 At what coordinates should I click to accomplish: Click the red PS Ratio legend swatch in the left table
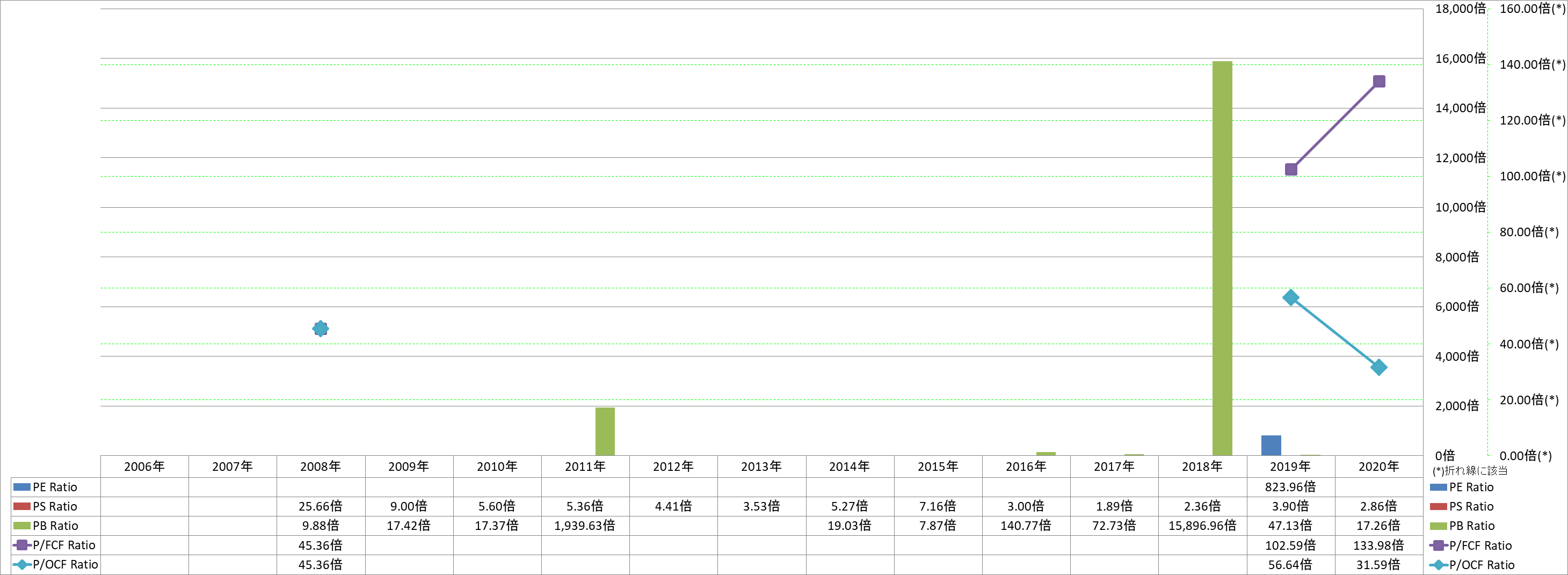point(22,506)
